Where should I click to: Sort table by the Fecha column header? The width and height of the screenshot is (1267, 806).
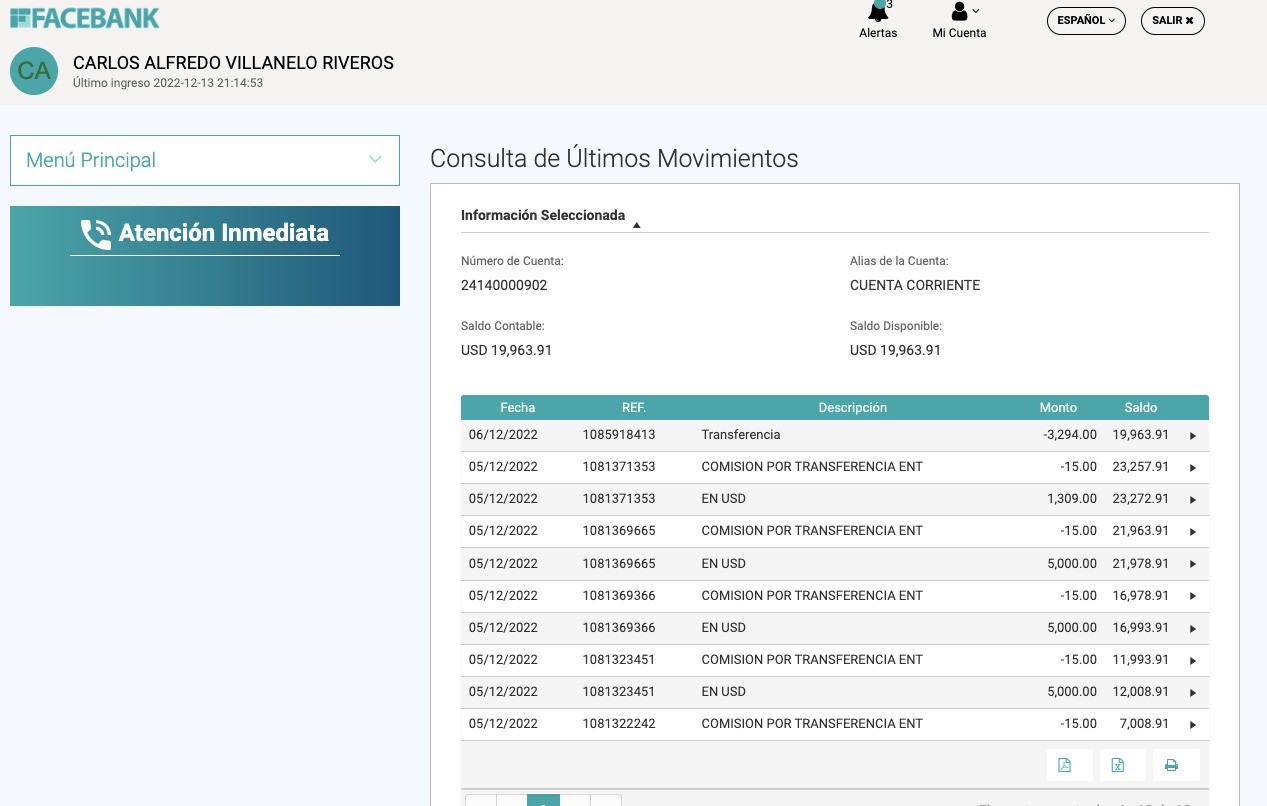click(x=517, y=407)
